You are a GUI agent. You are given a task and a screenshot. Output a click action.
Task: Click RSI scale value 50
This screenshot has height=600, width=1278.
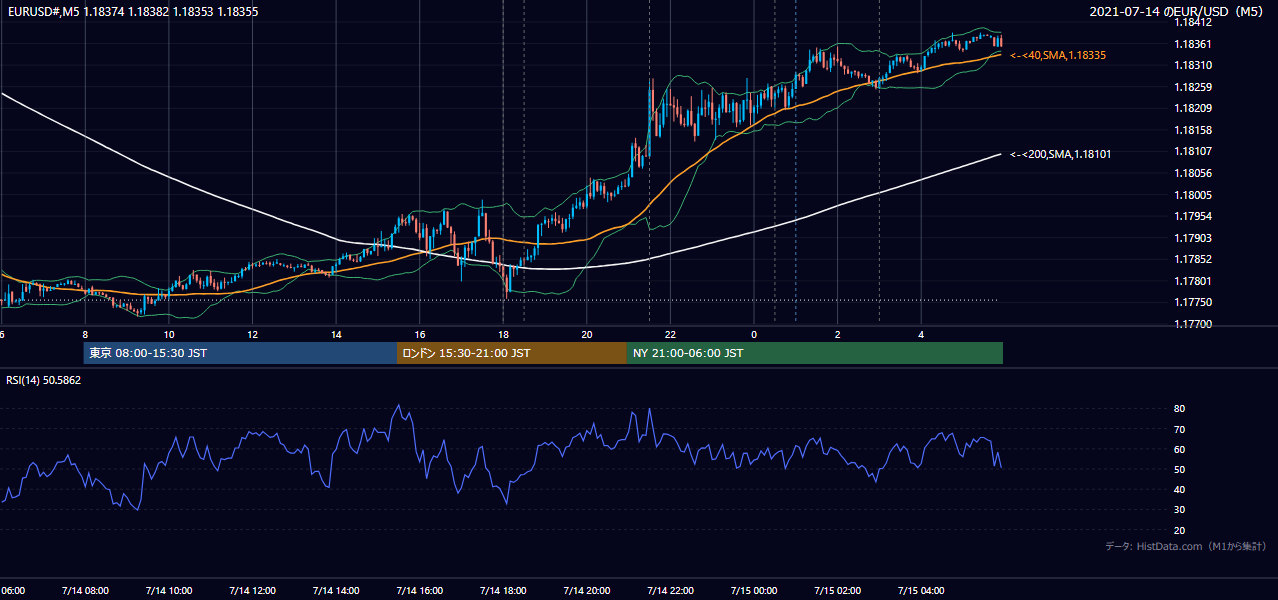(1180, 469)
